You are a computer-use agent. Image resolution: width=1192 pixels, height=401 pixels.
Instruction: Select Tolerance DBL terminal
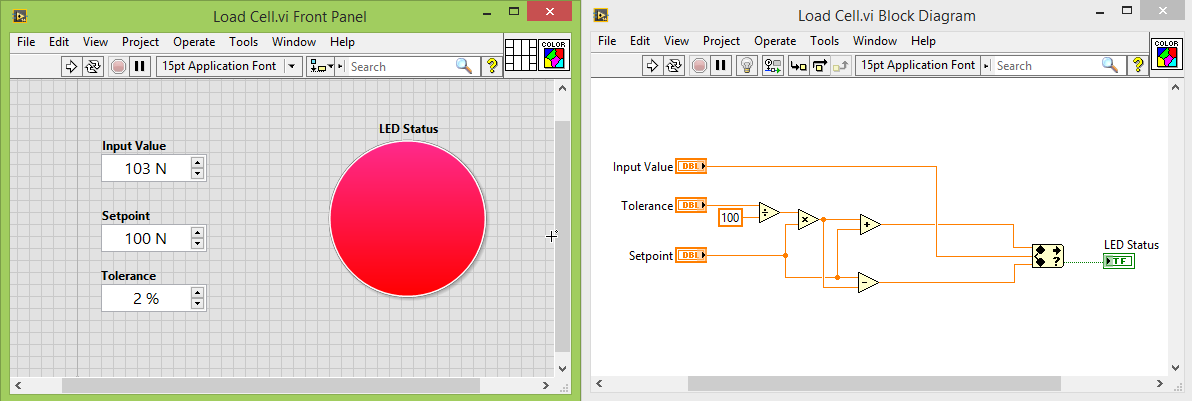tap(691, 205)
